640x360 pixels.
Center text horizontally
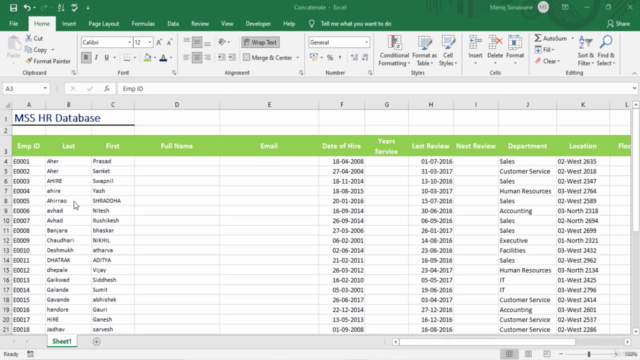click(197, 58)
